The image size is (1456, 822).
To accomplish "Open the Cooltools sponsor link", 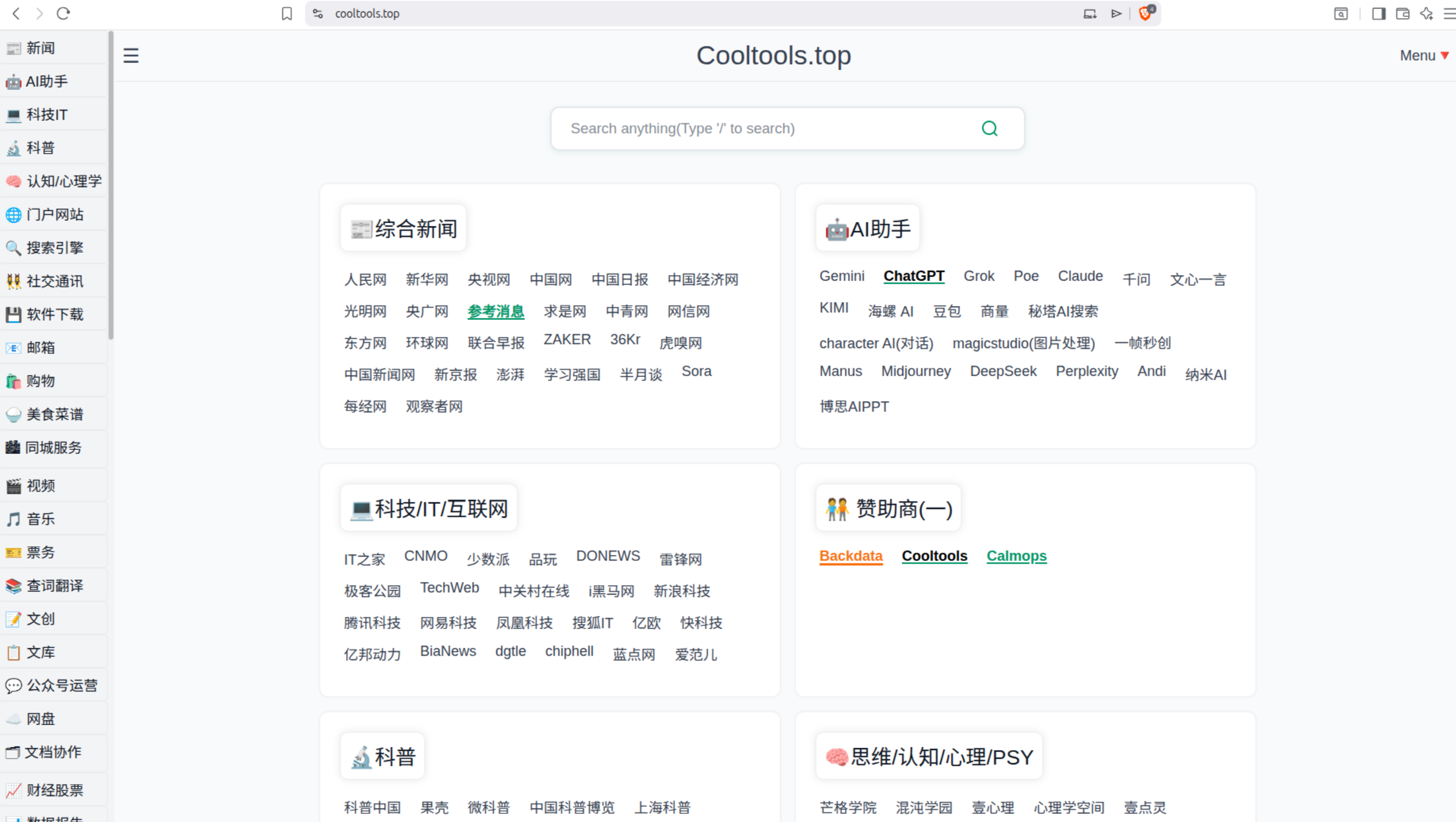I will click(934, 556).
